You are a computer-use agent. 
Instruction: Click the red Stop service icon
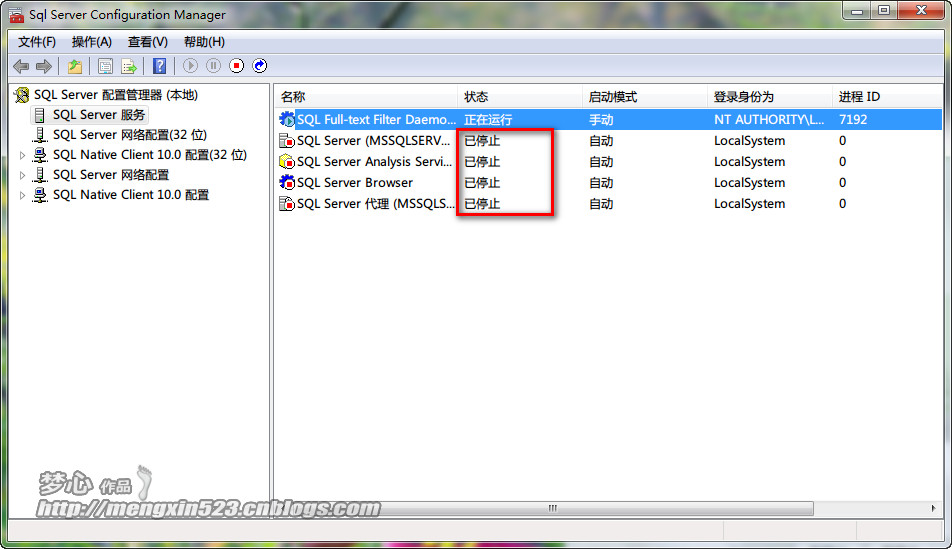tap(236, 66)
